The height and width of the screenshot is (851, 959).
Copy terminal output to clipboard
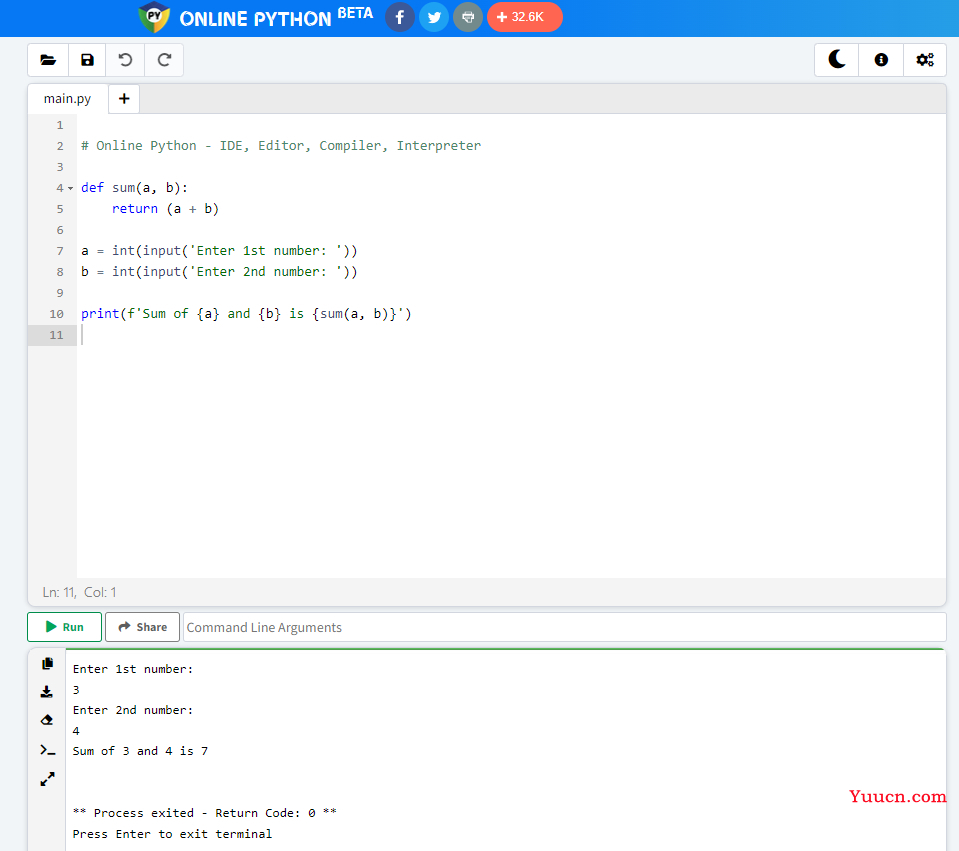[x=47, y=664]
